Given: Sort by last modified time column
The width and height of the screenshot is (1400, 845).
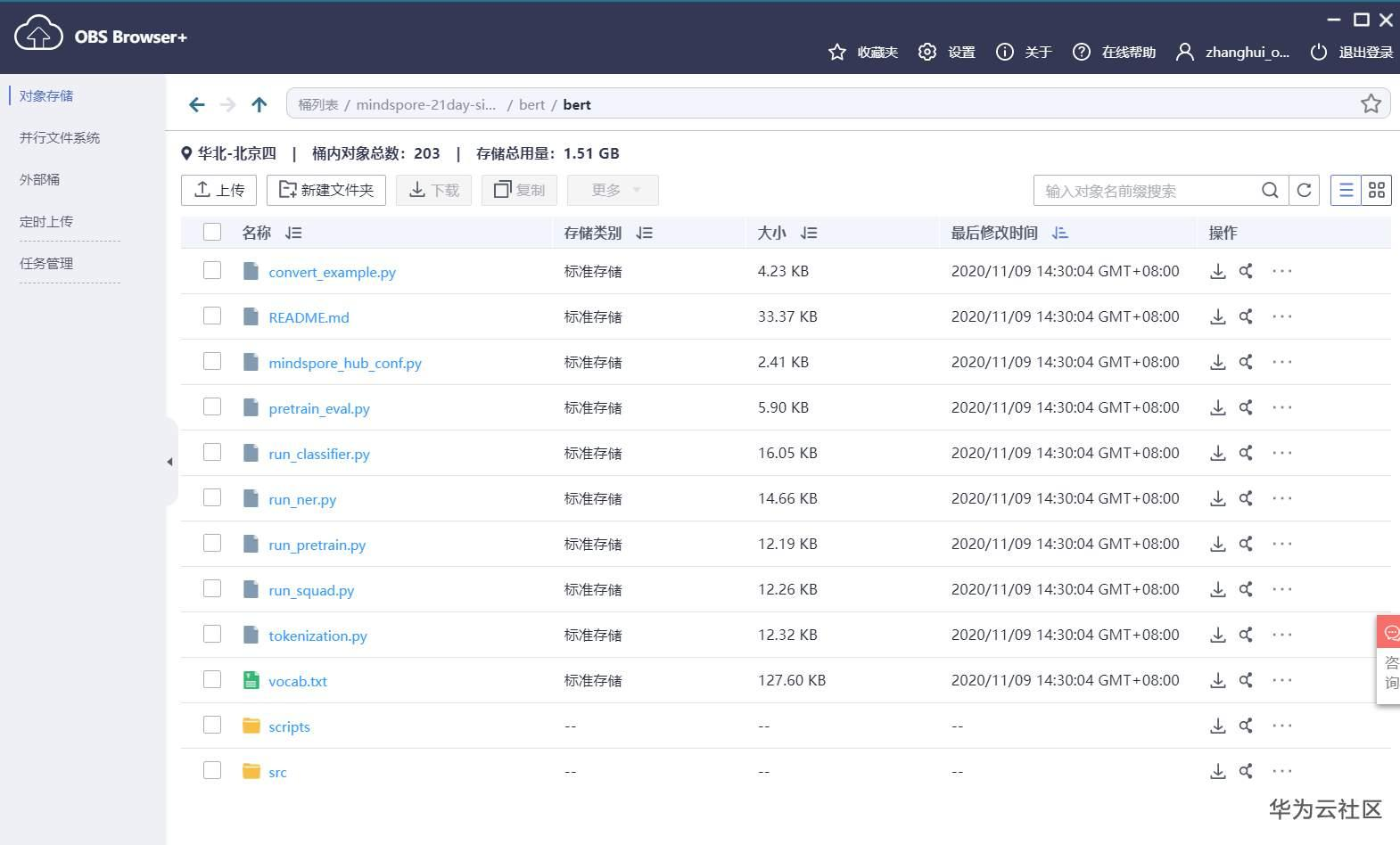Looking at the screenshot, I should point(1059,233).
